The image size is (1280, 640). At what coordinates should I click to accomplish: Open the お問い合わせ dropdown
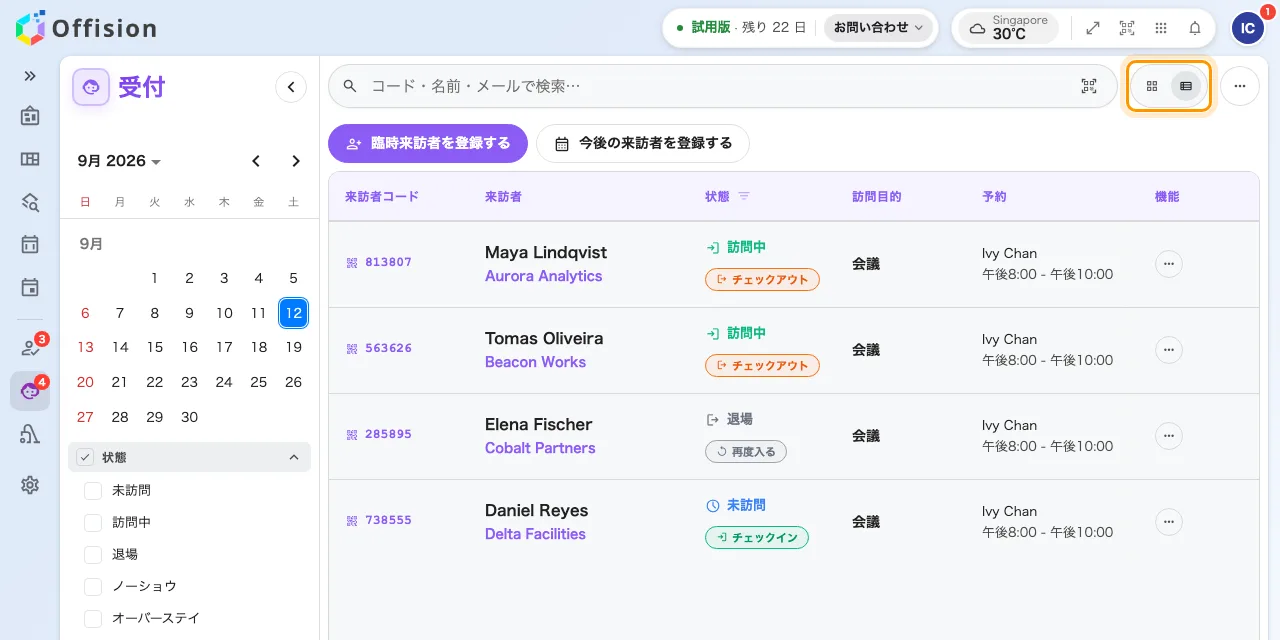[x=879, y=28]
